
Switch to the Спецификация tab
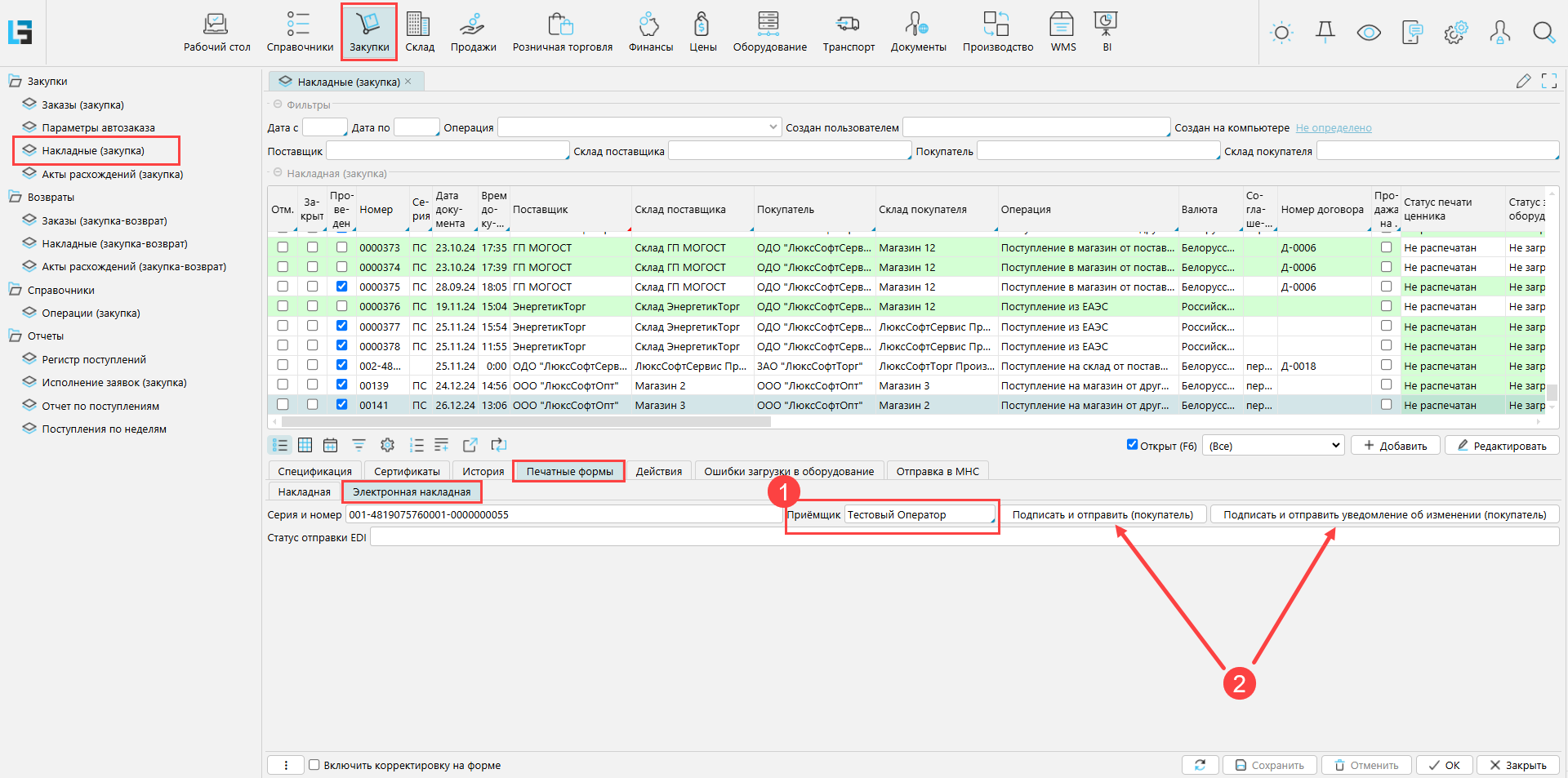[x=314, y=471]
